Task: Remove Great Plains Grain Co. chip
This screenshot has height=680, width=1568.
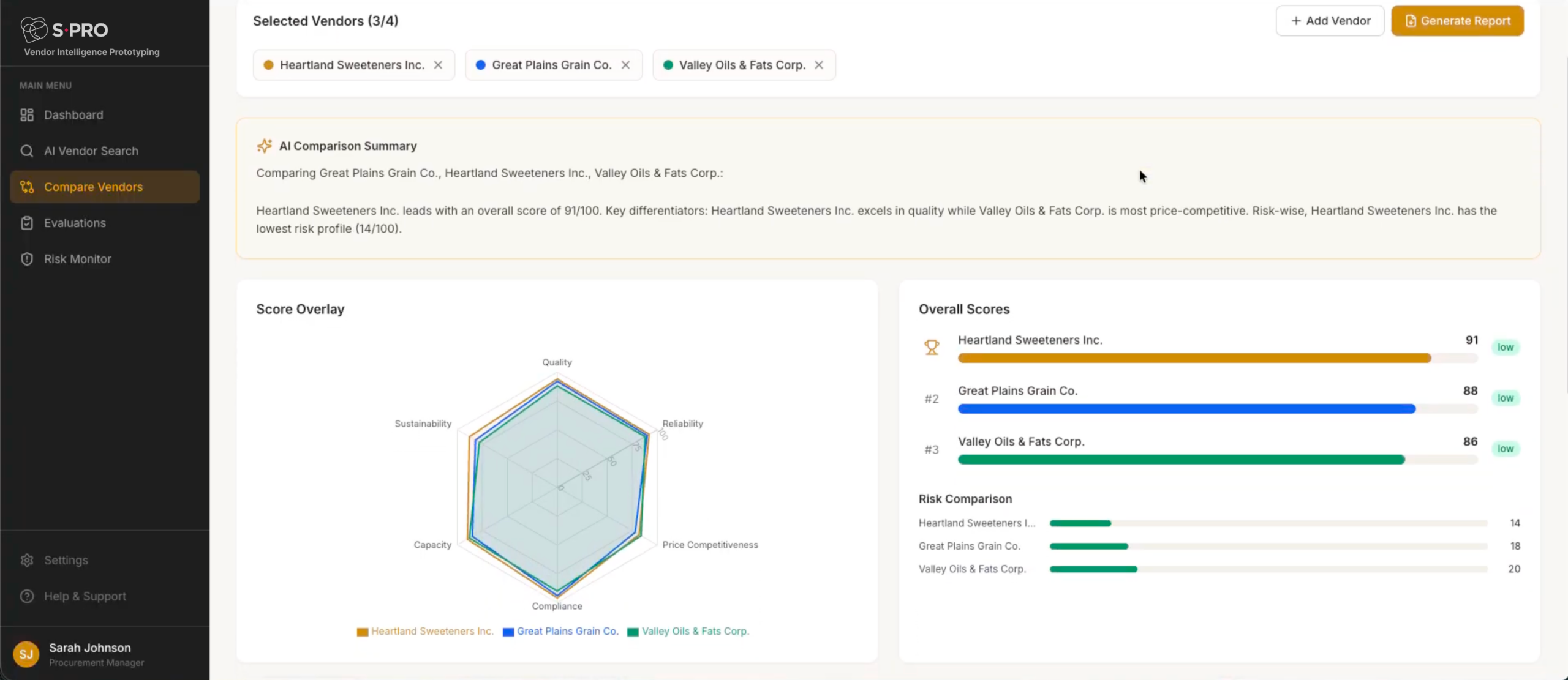Action: point(625,65)
